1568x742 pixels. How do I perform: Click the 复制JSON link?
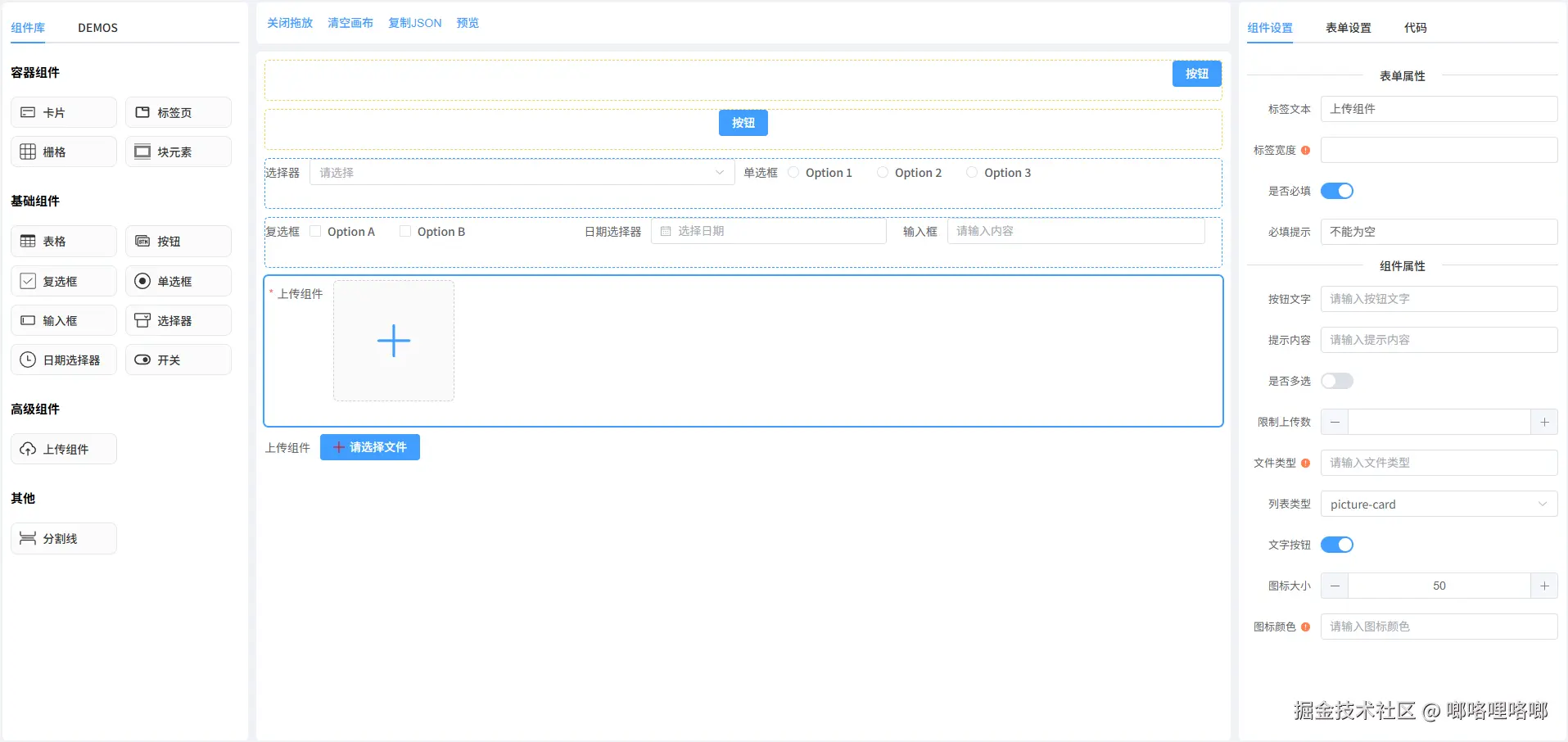(415, 23)
